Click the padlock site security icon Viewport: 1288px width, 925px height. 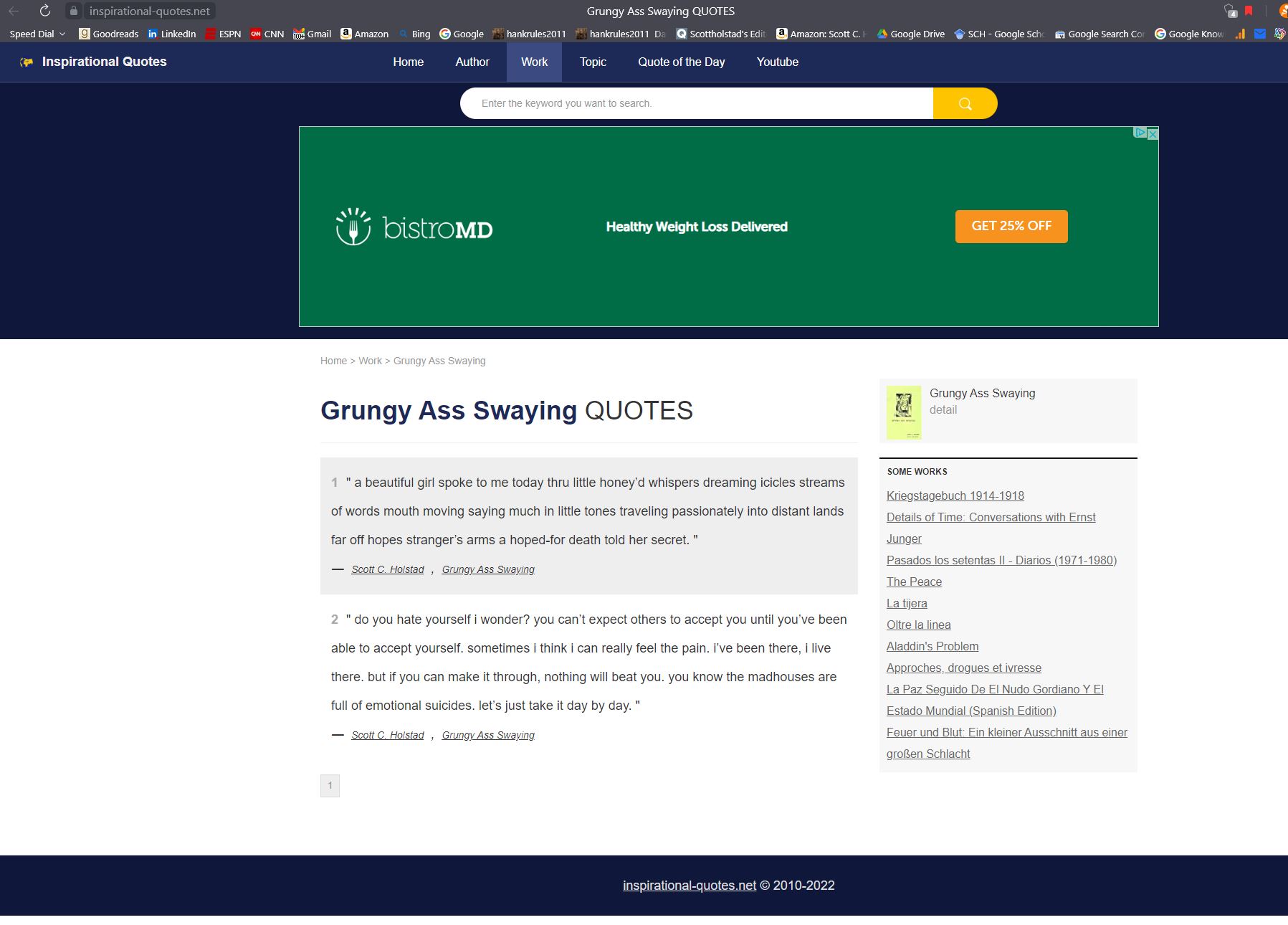[73, 11]
